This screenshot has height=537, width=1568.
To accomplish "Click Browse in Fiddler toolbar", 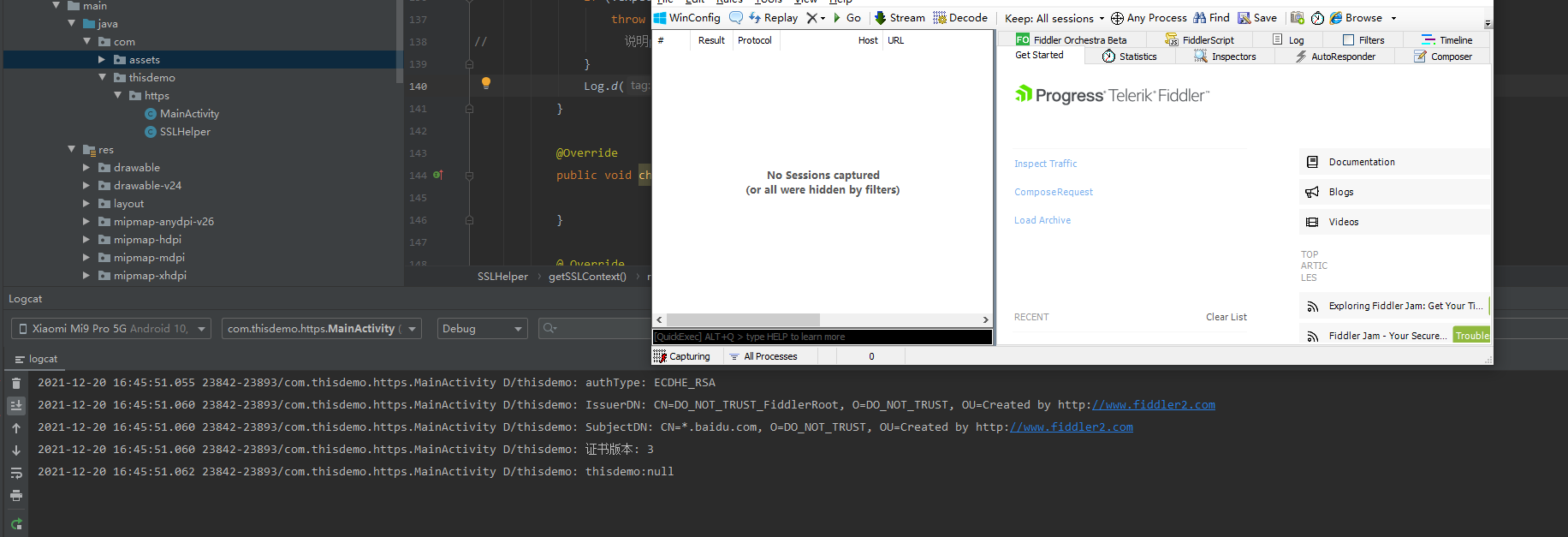I will click(x=1356, y=17).
